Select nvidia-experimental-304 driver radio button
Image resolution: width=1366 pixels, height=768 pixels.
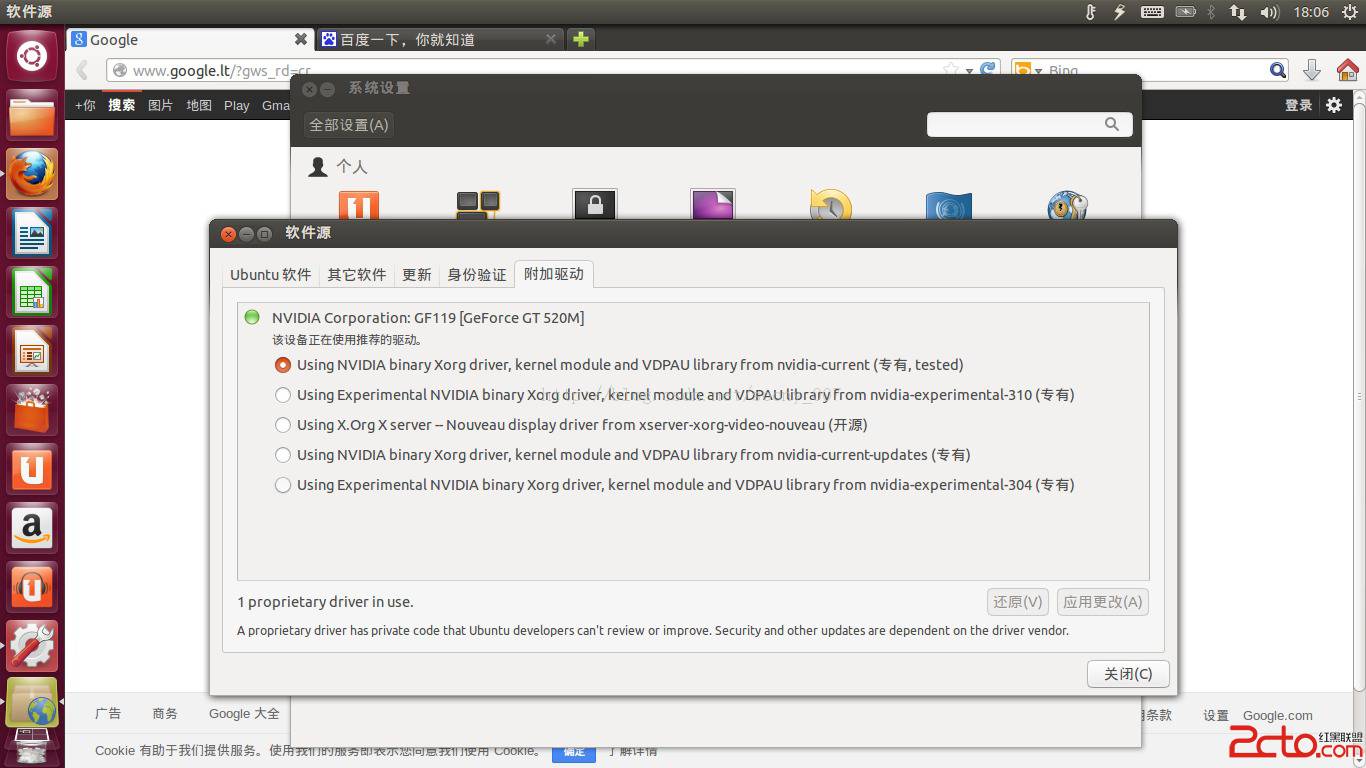pos(283,485)
